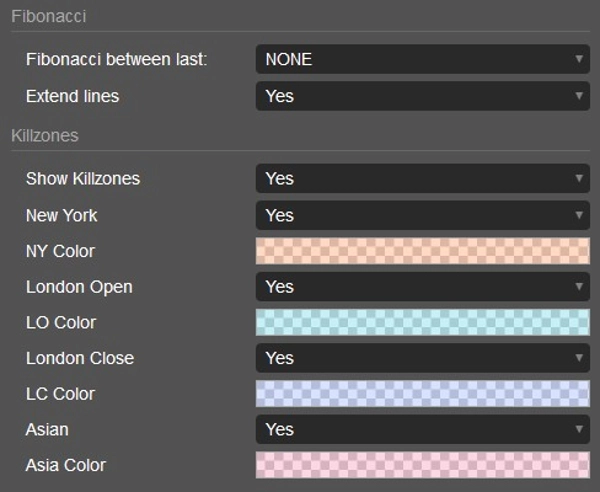600x492 pixels.
Task: Pick the NY Color orange swatch
Action: pyautogui.click(x=422, y=251)
